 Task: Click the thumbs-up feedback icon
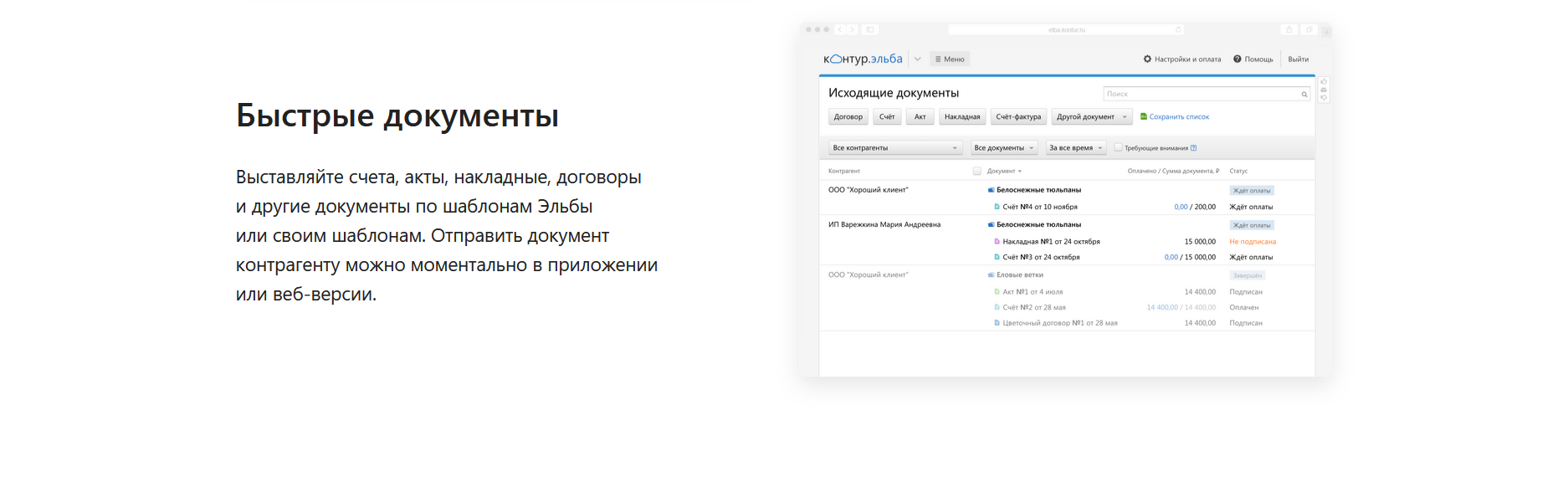coord(1324,82)
